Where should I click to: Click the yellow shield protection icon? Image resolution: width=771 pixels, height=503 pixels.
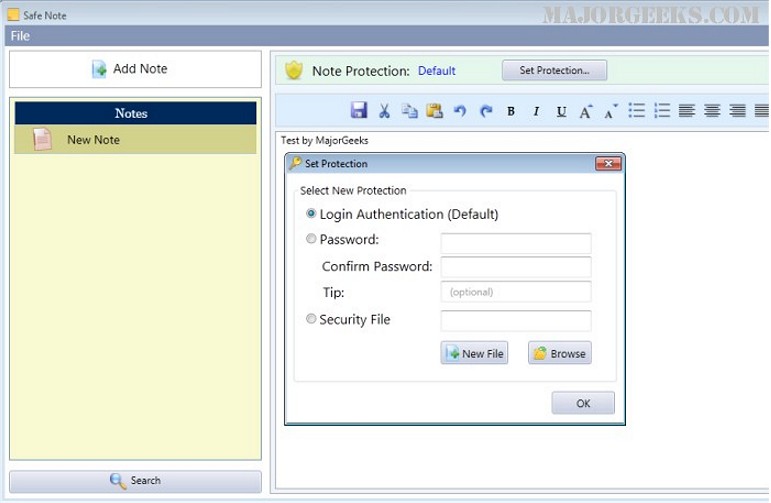pyautogui.click(x=294, y=70)
